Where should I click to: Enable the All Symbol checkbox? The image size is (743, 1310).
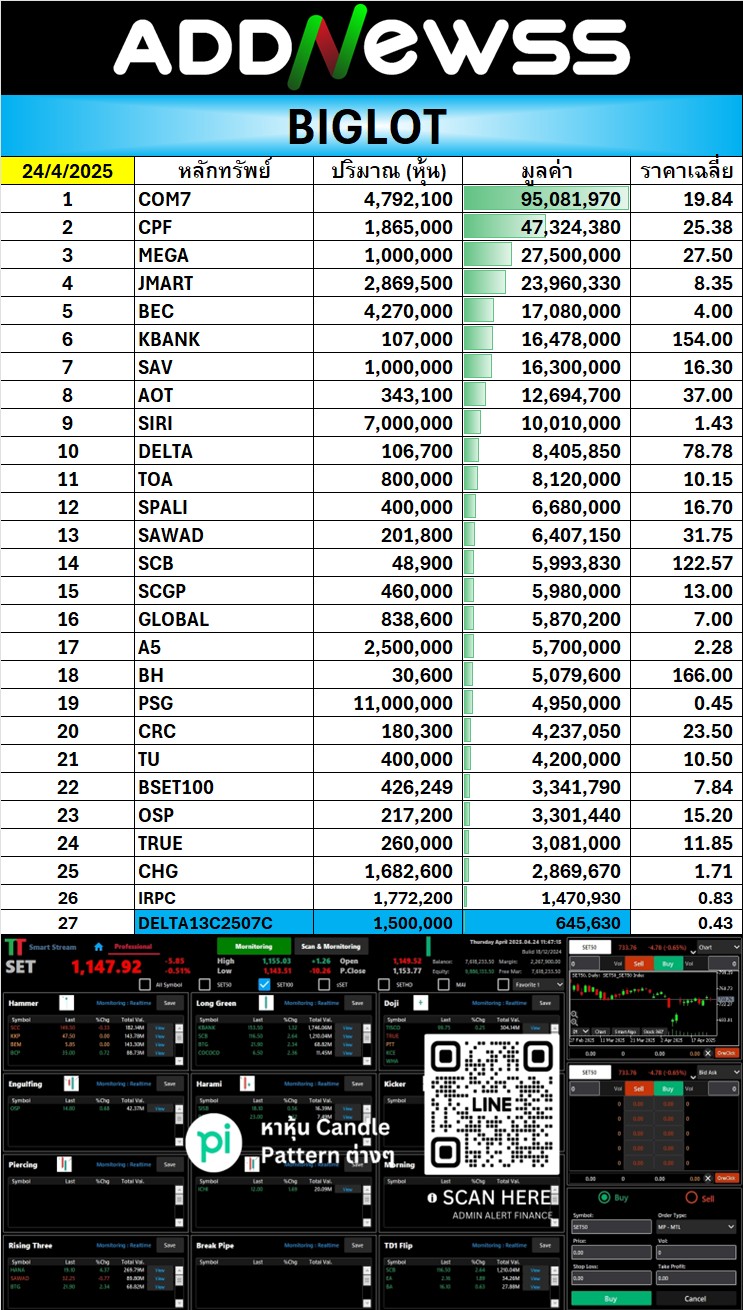click(x=144, y=984)
